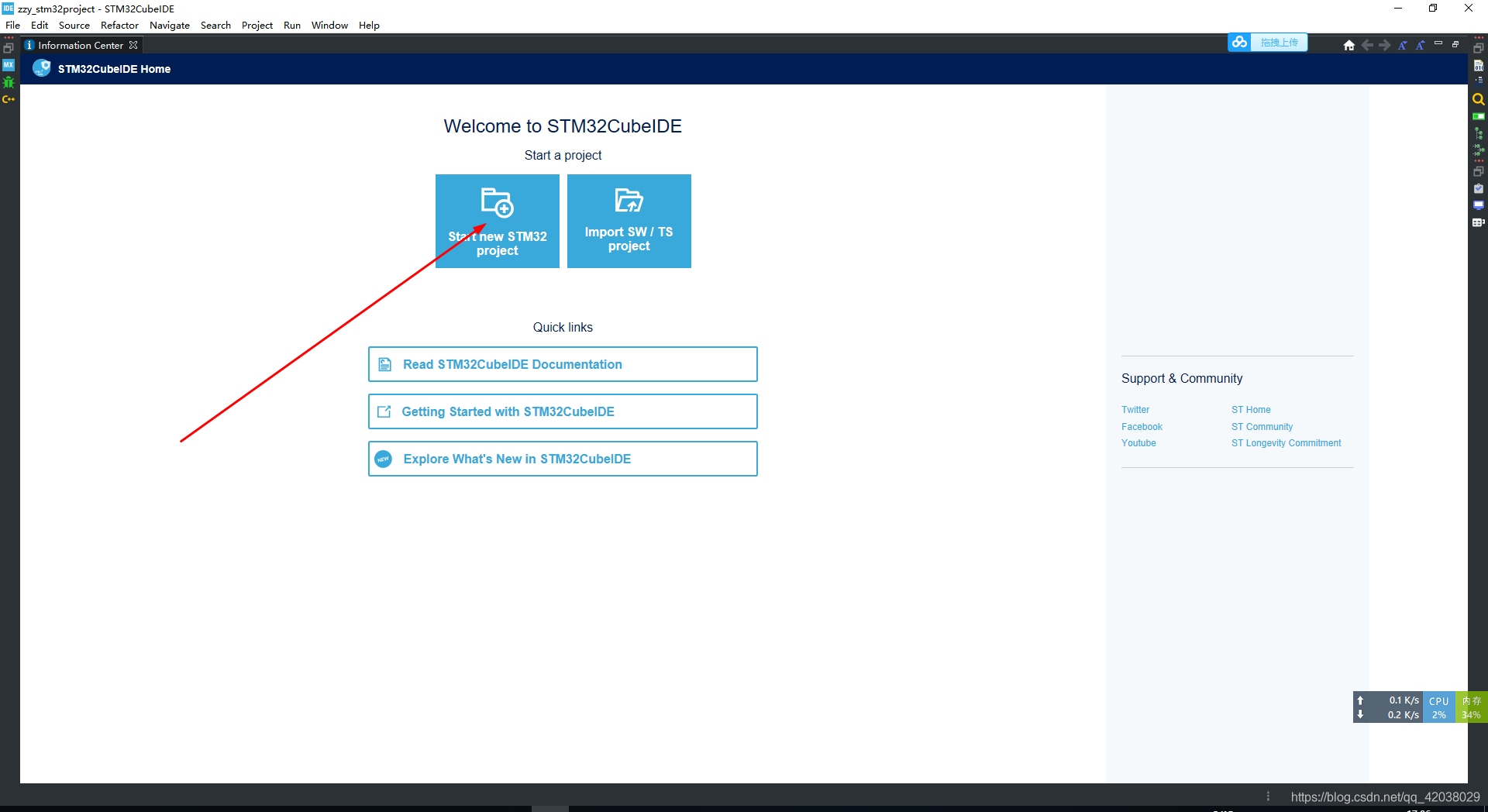Navigate back with the left arrow
The width and height of the screenshot is (1488, 812).
[1367, 45]
